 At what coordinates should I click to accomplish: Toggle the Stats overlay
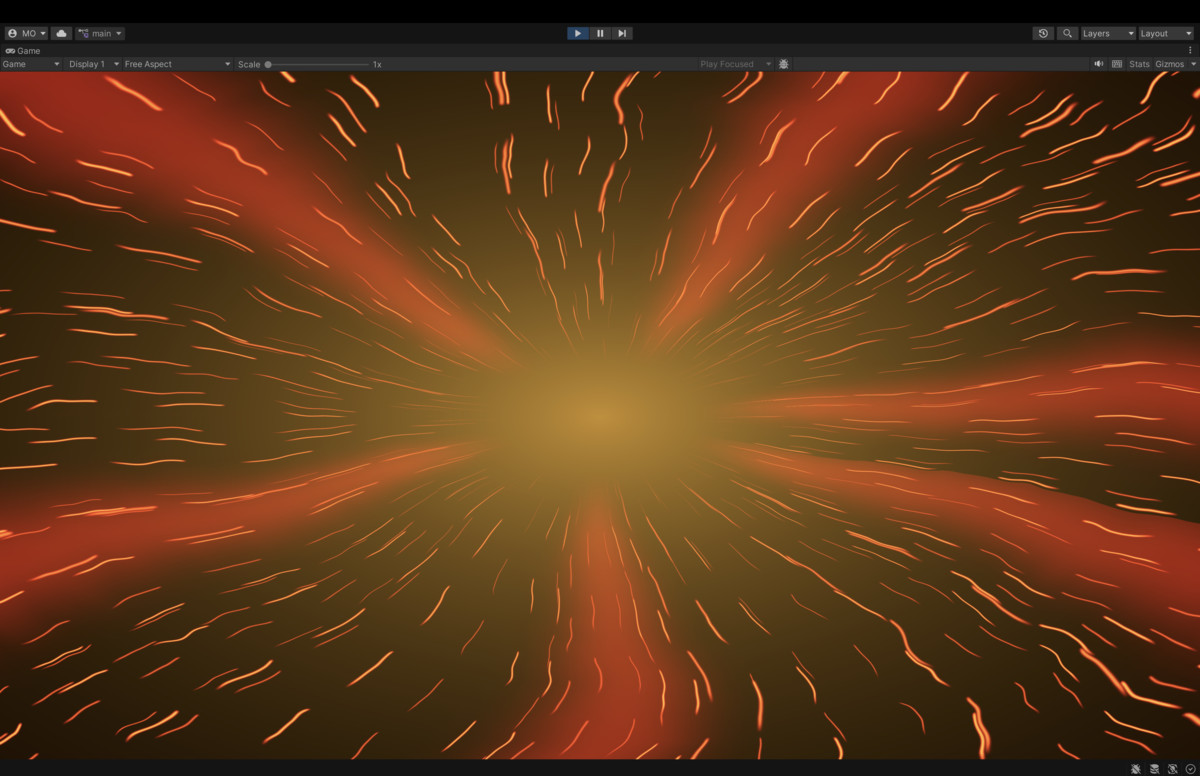point(1139,64)
